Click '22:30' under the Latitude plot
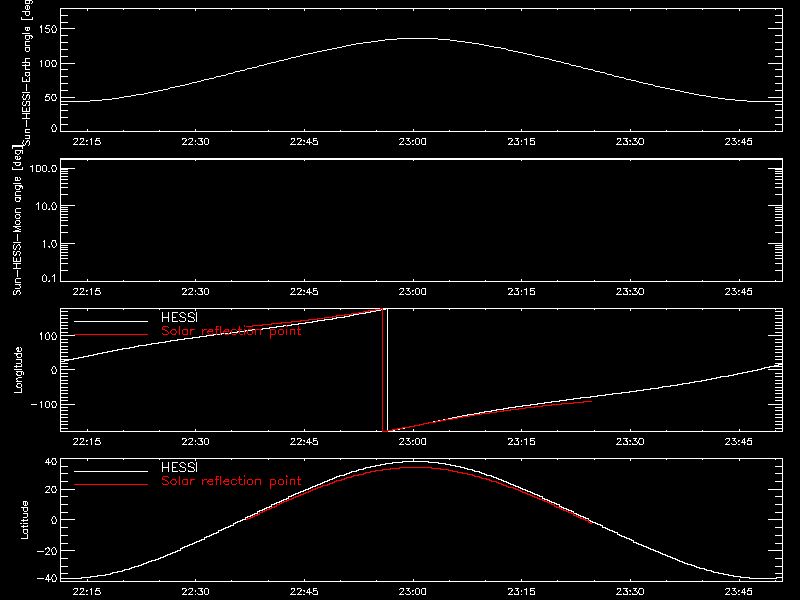 tap(195, 591)
